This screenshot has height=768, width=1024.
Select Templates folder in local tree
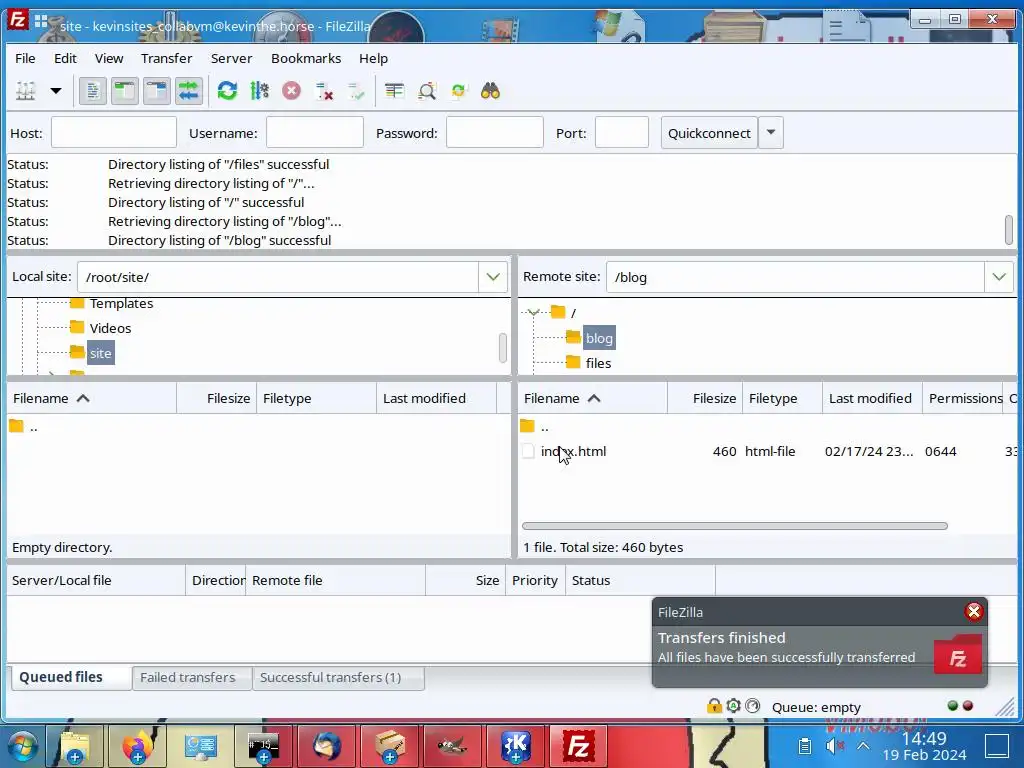tap(121, 303)
